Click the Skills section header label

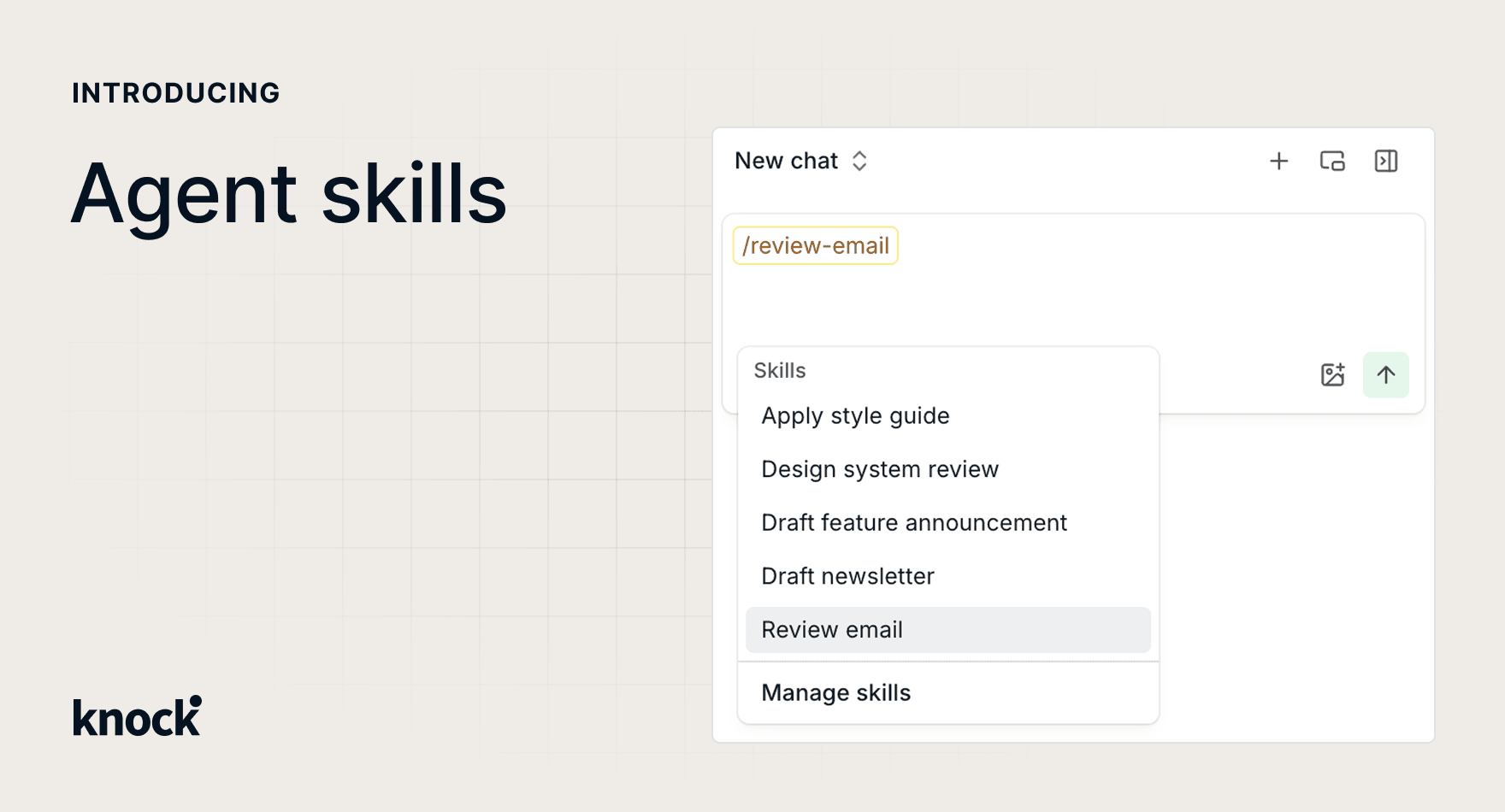click(x=779, y=371)
